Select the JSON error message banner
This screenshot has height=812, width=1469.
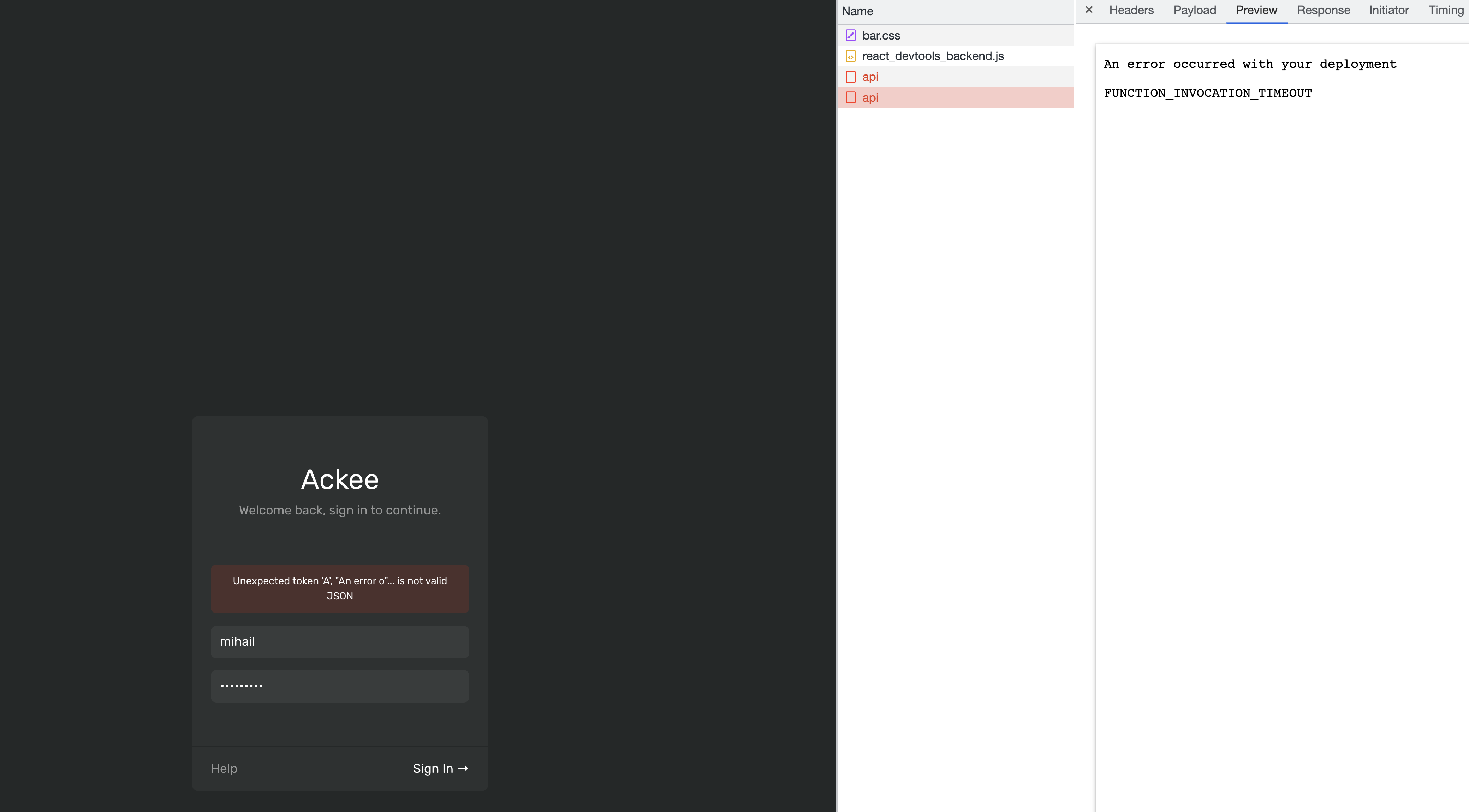click(x=339, y=589)
